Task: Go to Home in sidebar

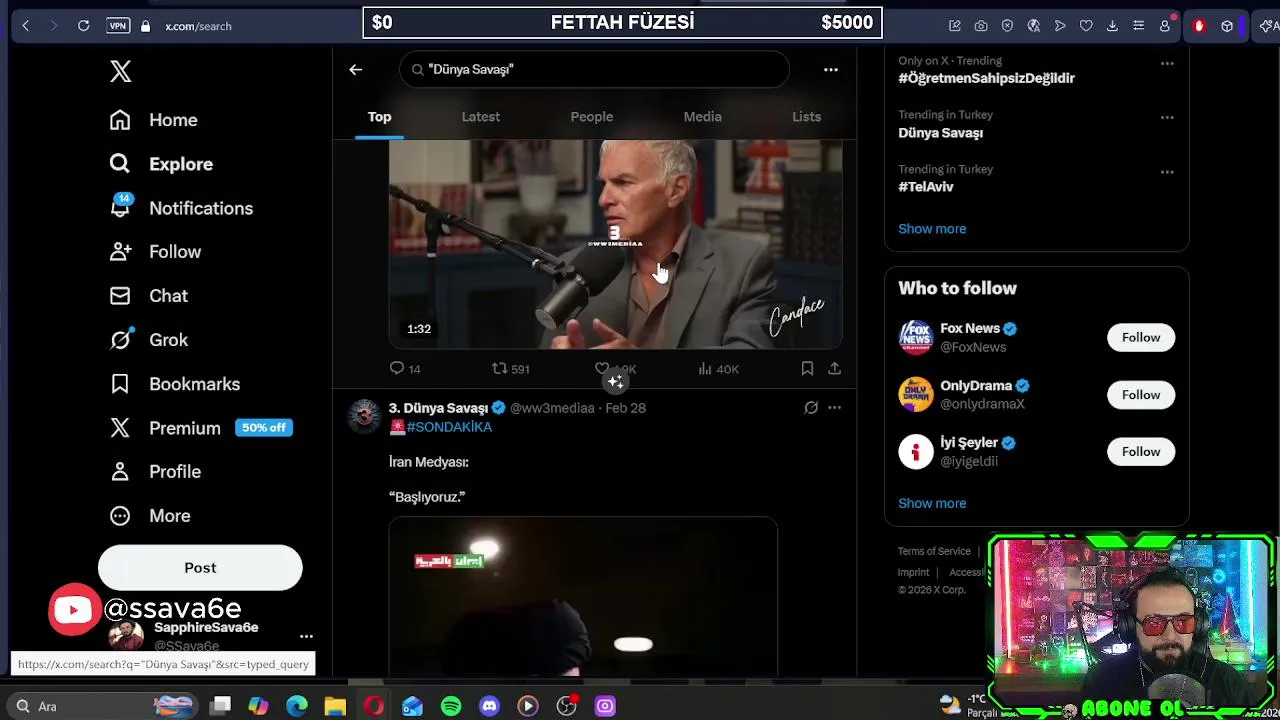Action: pyautogui.click(x=154, y=120)
